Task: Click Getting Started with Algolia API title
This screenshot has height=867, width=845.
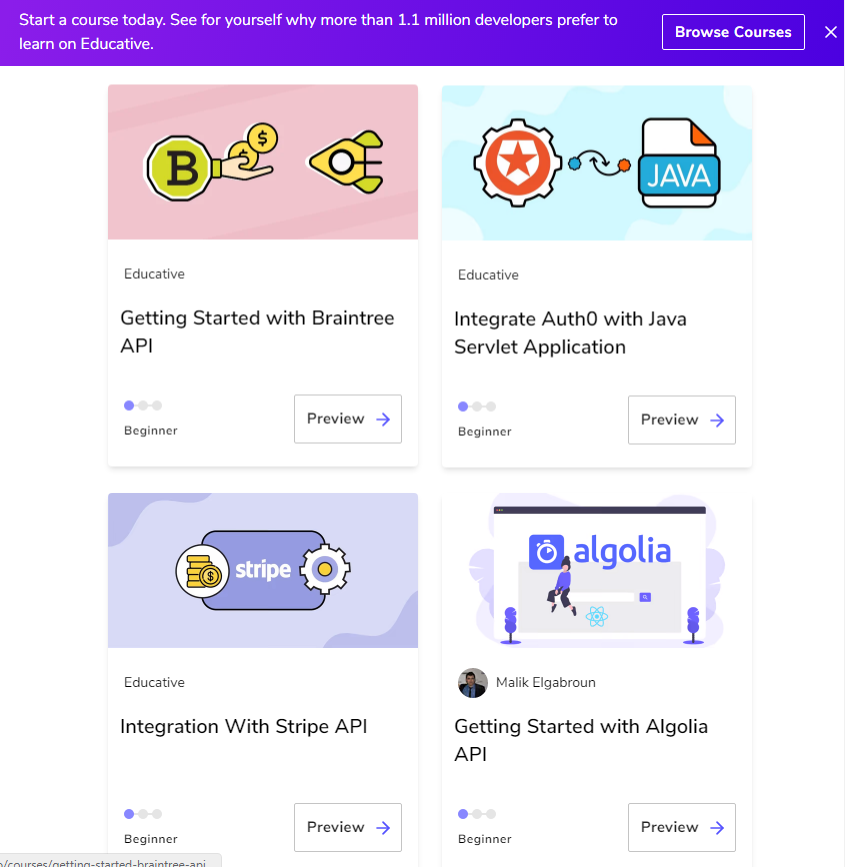Action: (581, 740)
